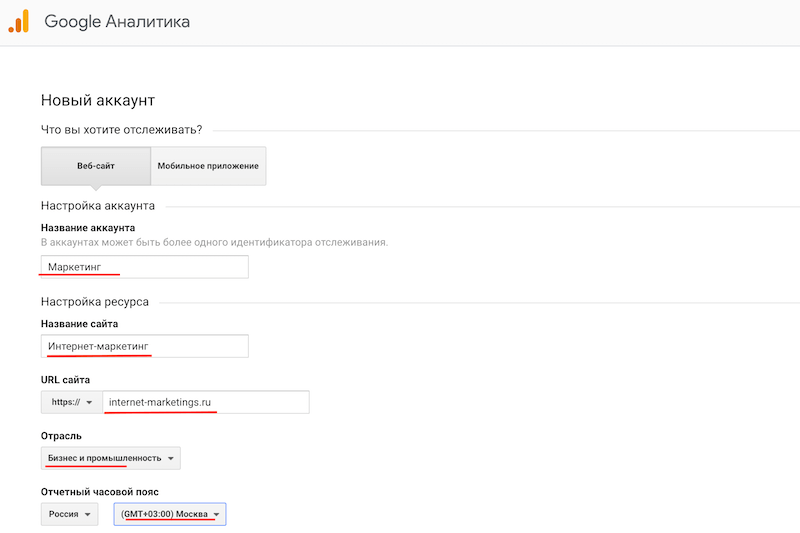Click the Настройка ресурса section heading

(94, 301)
